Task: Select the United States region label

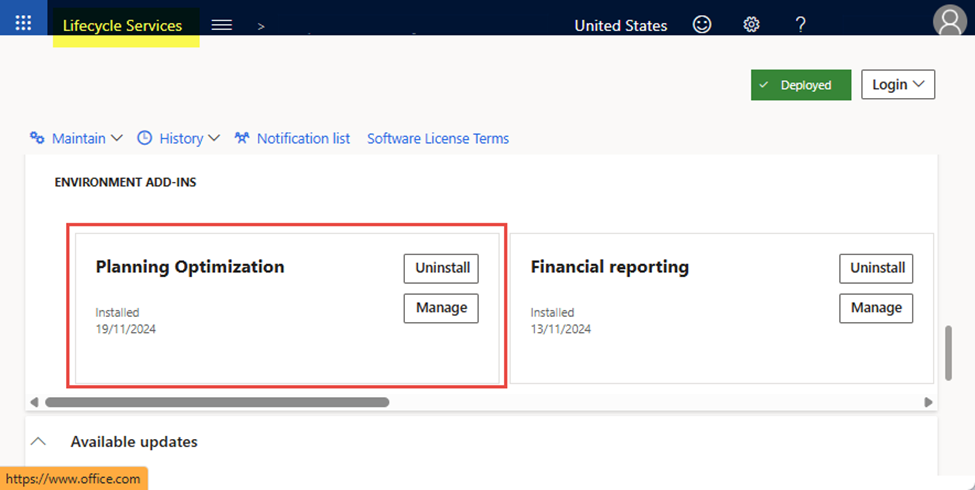Action: (x=621, y=25)
